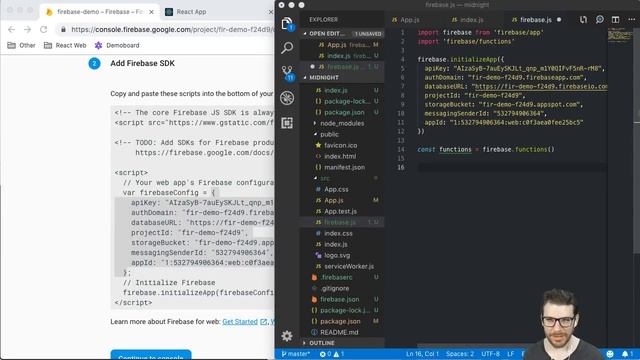Open the Manage gear icon in VS Code
The width and height of the screenshot is (640, 360).
pyautogui.click(x=287, y=336)
